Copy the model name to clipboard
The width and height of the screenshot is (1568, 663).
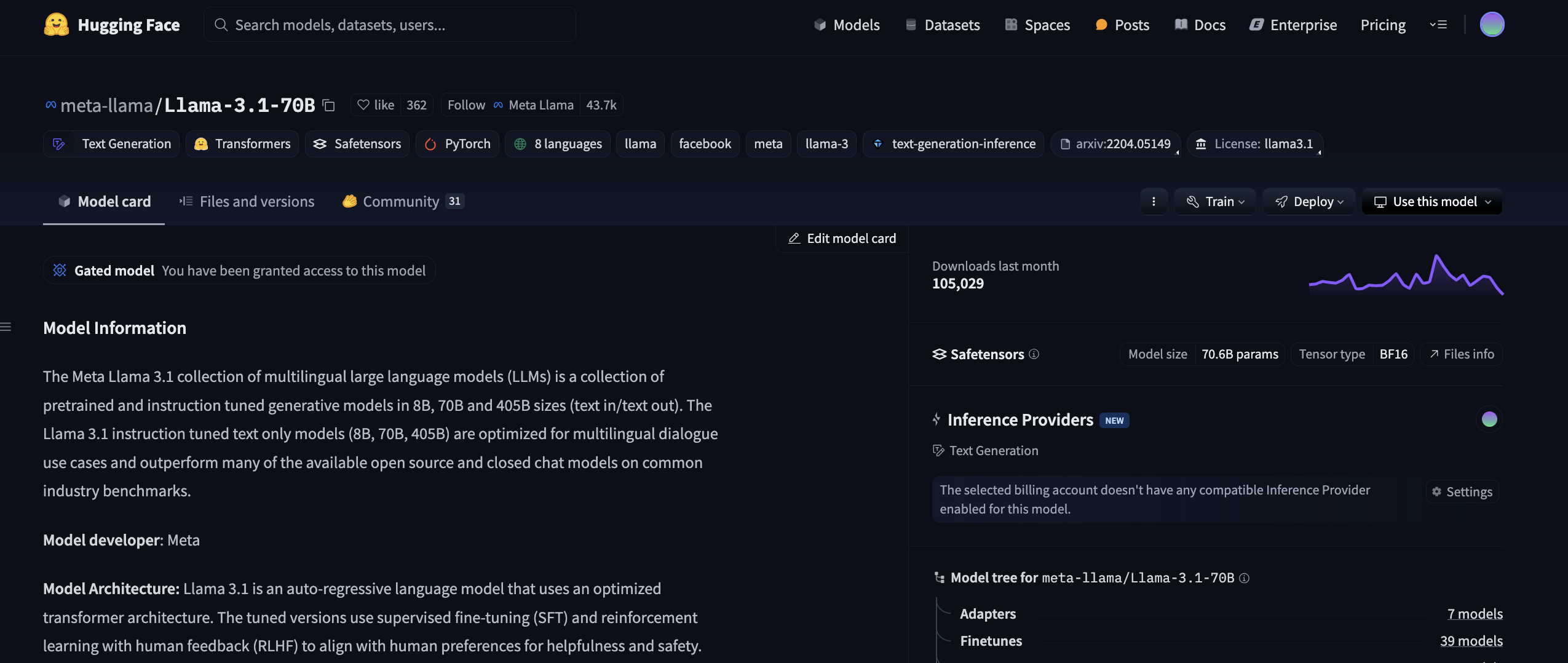[329, 105]
